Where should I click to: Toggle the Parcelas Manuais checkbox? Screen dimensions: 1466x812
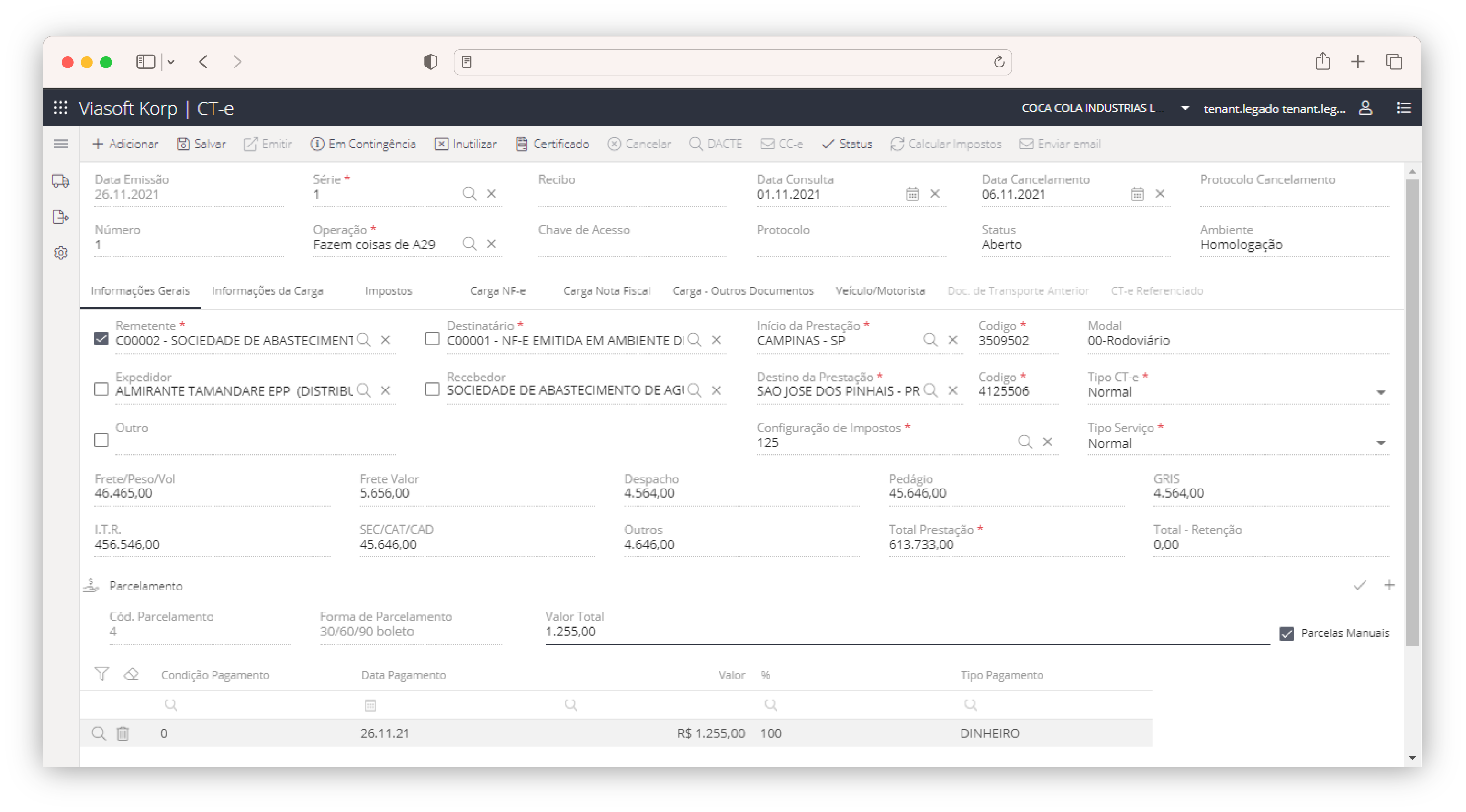point(1286,634)
